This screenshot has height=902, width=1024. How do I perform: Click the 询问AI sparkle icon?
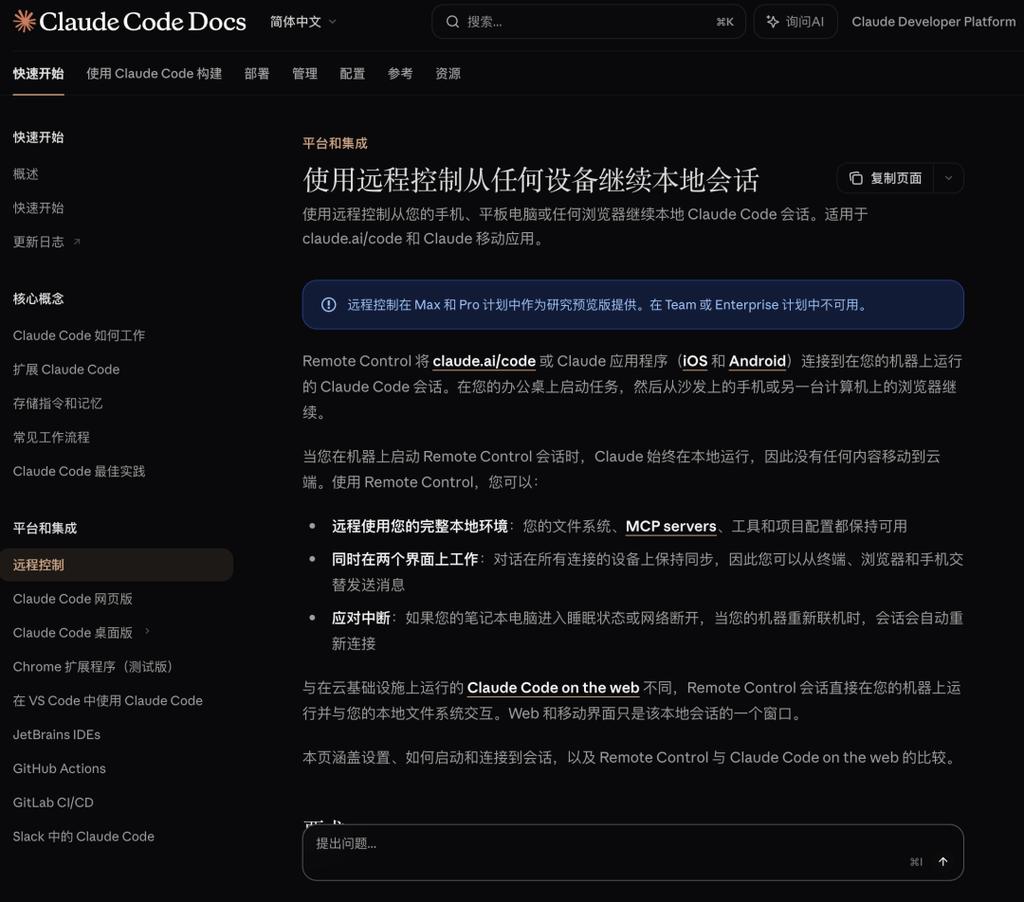pyautogui.click(x=772, y=21)
